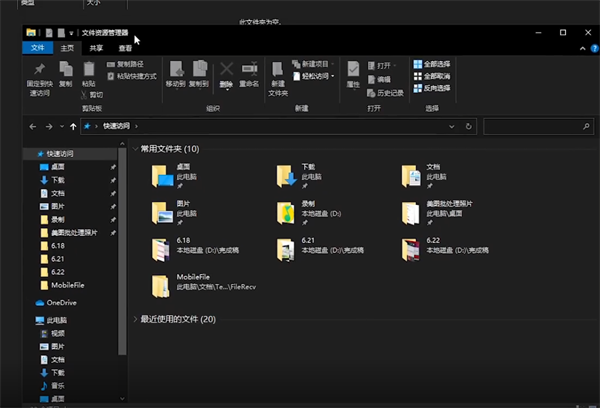Click Edit (编辑) in ribbon
The width and height of the screenshot is (600, 408).
(379, 79)
